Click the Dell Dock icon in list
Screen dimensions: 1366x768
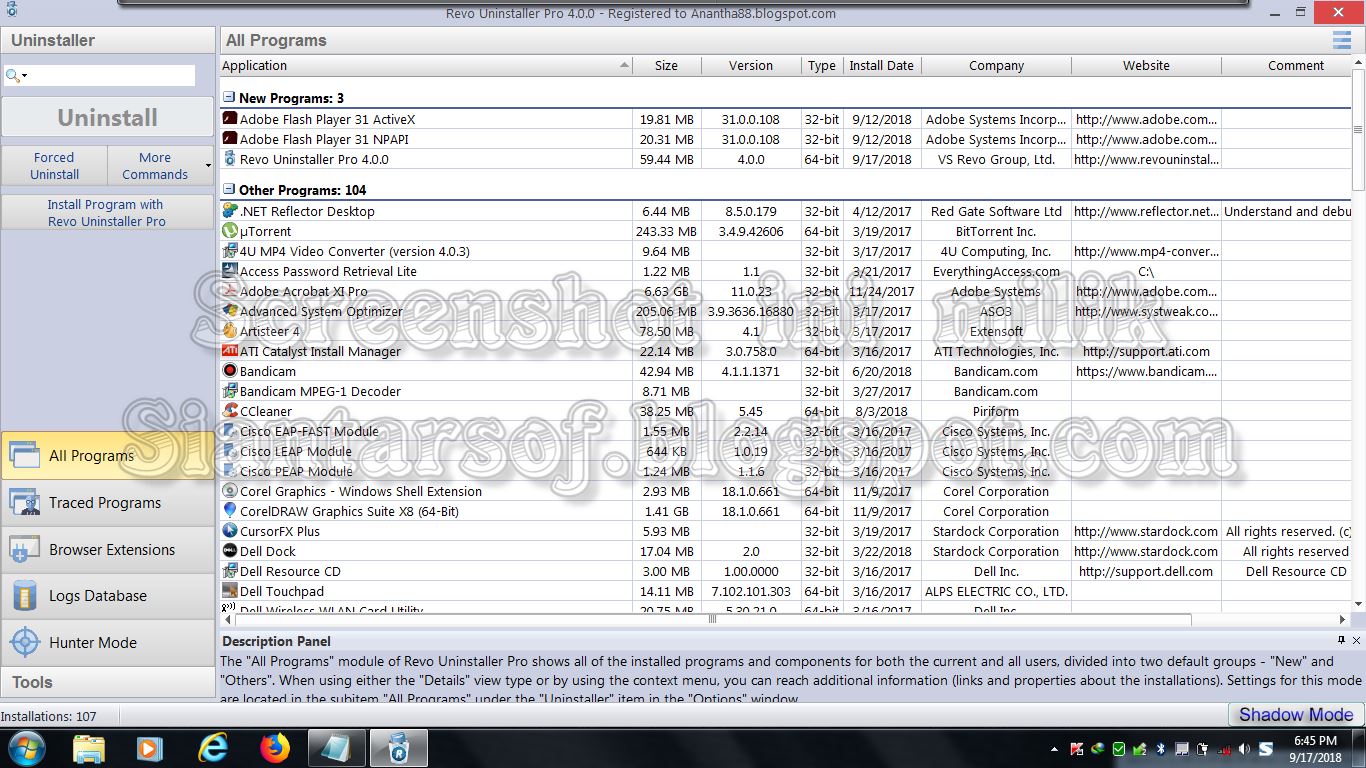click(230, 551)
